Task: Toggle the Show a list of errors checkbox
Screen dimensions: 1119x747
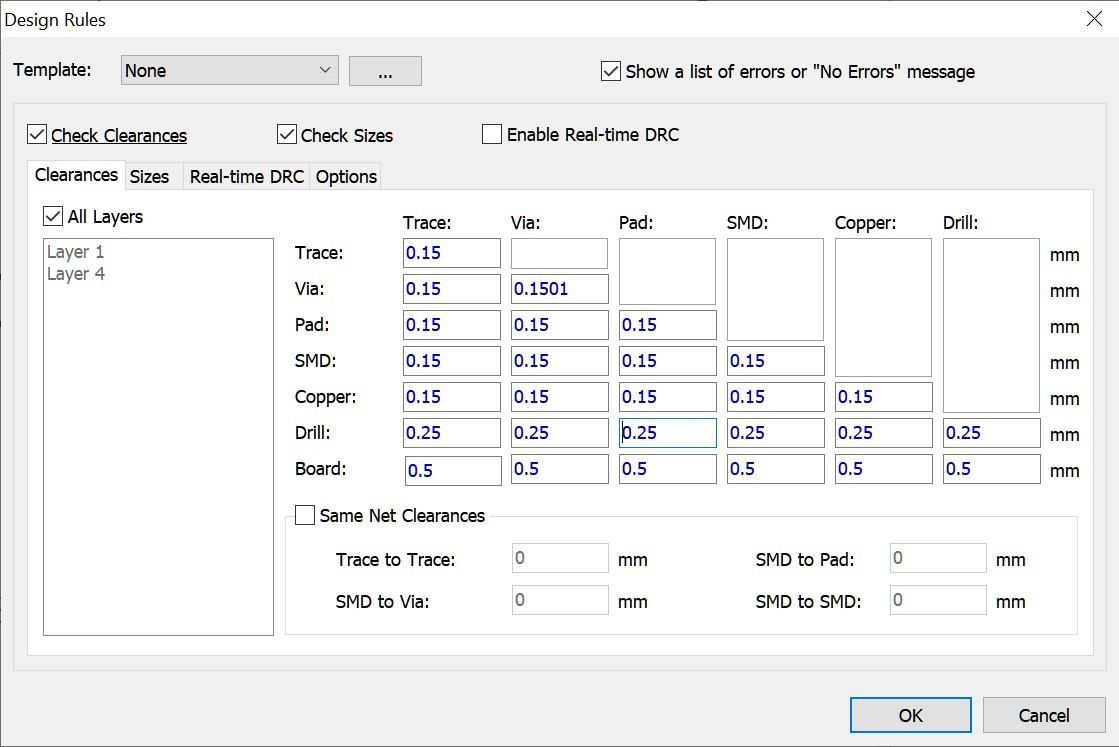Action: (611, 71)
